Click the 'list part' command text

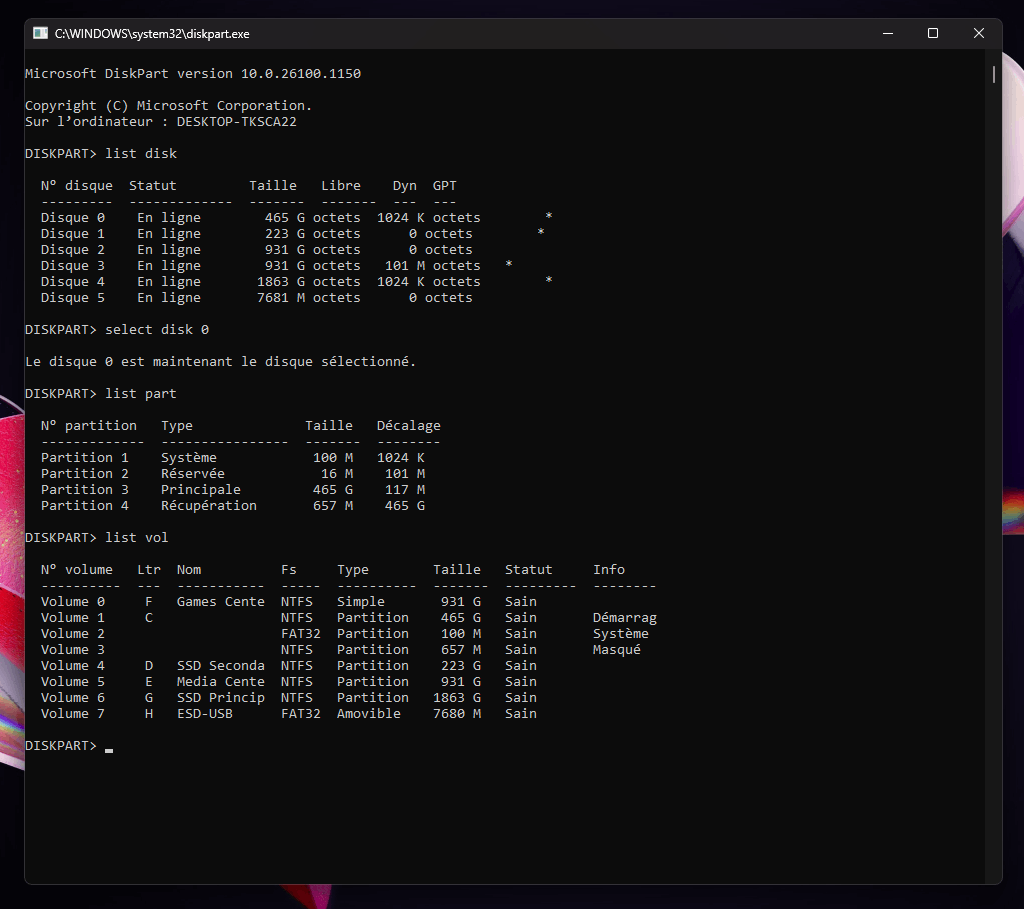coord(141,394)
